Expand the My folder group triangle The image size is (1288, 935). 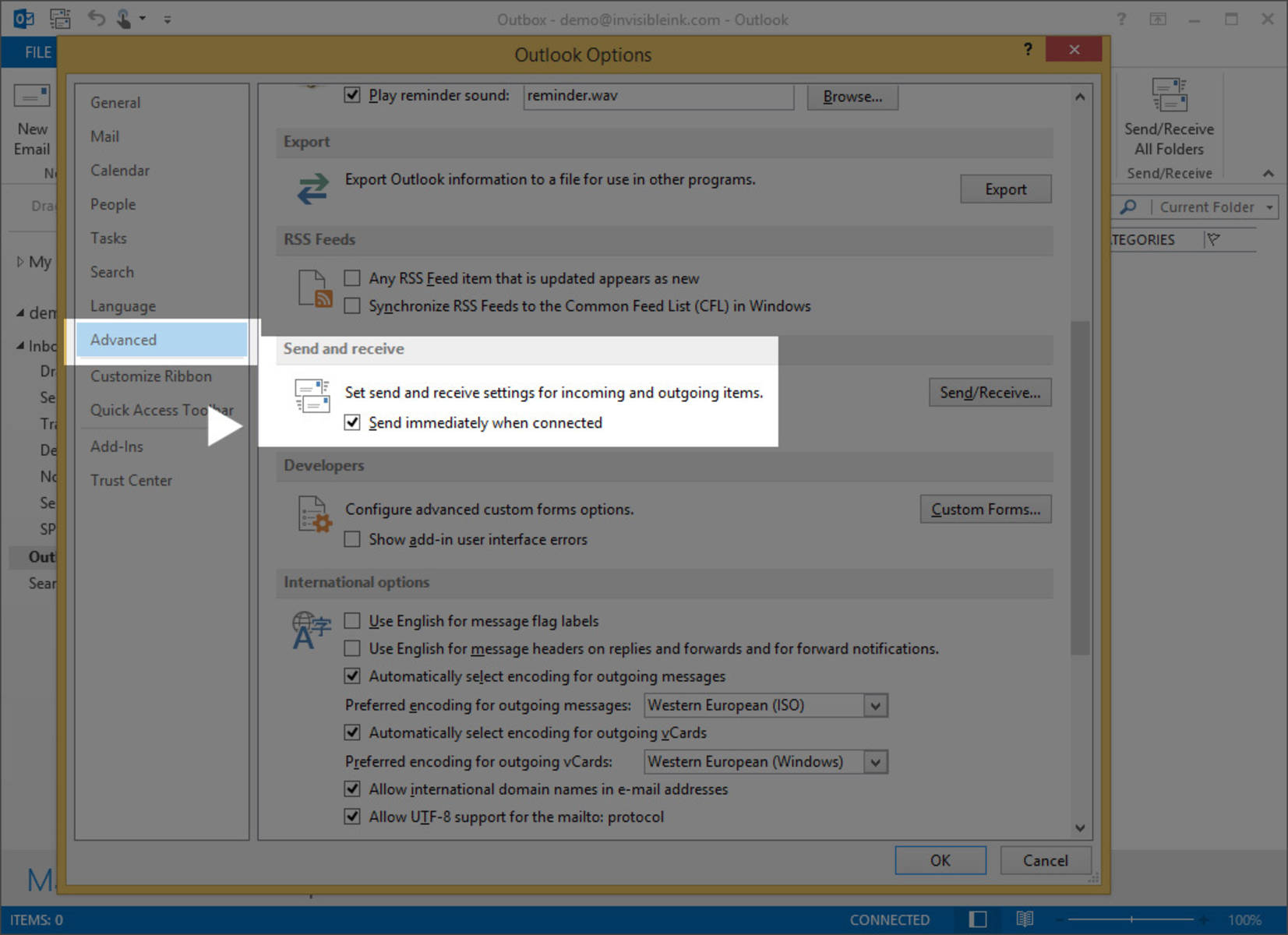[x=20, y=262]
